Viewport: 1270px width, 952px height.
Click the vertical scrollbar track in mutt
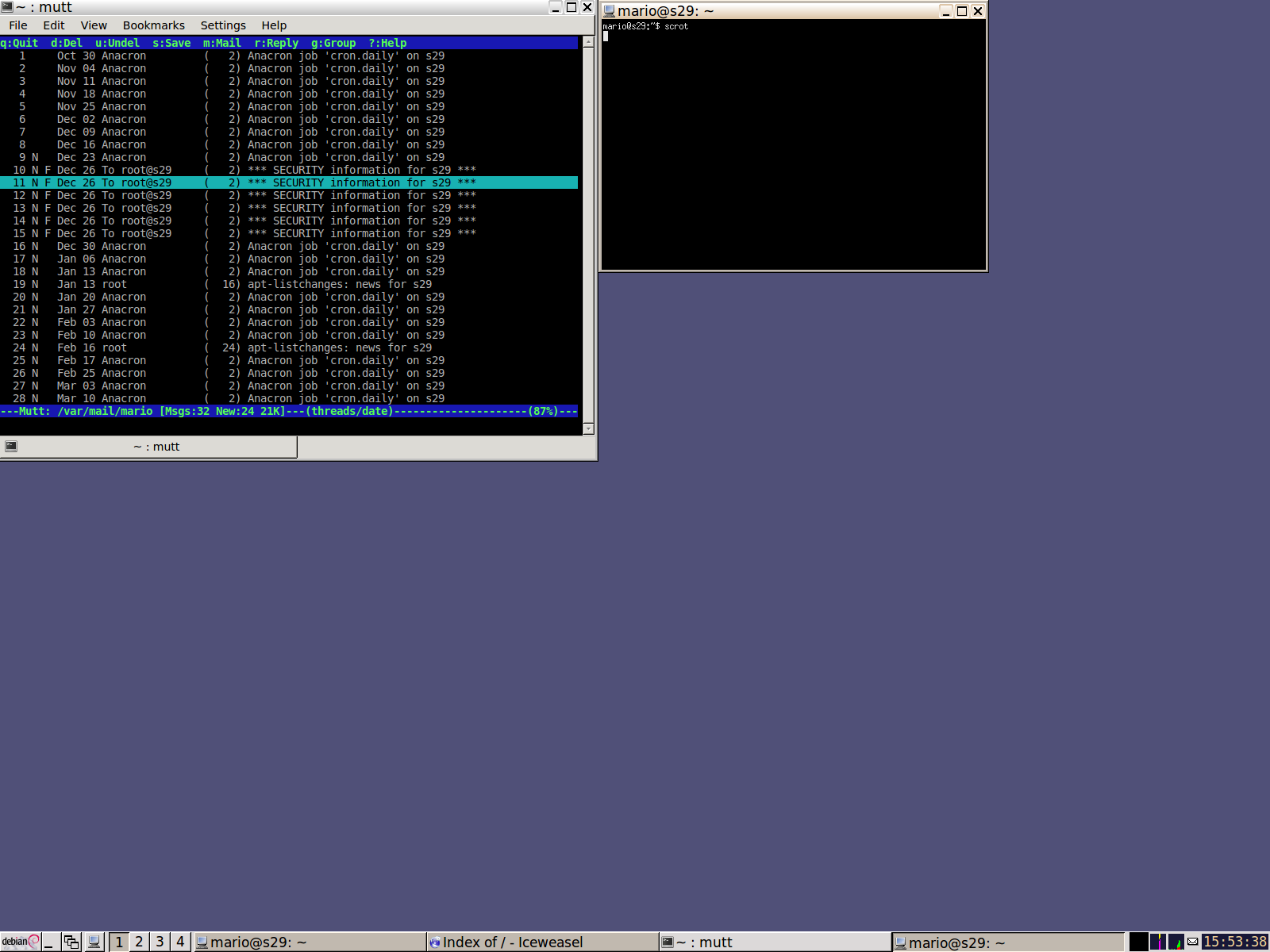(588, 236)
